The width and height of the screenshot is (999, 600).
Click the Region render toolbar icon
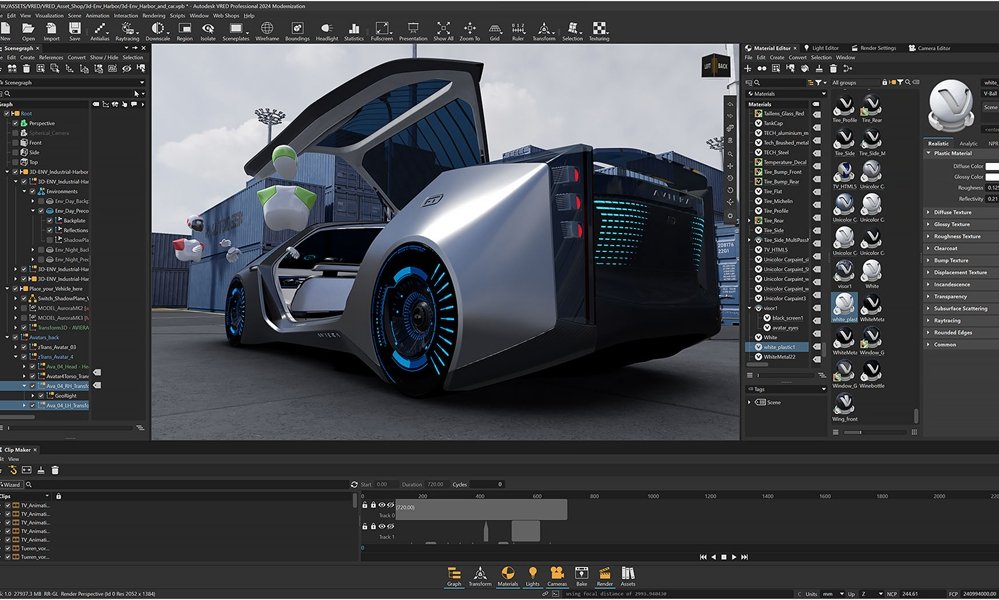[x=185, y=29]
